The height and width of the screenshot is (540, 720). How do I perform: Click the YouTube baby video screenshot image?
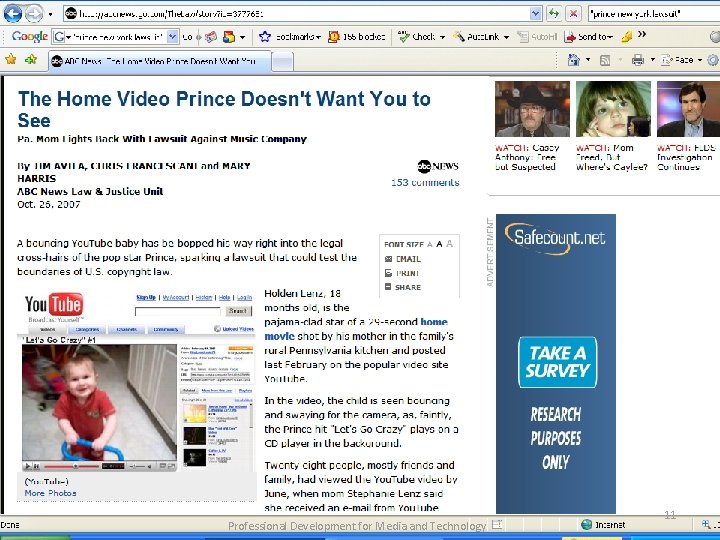99,402
